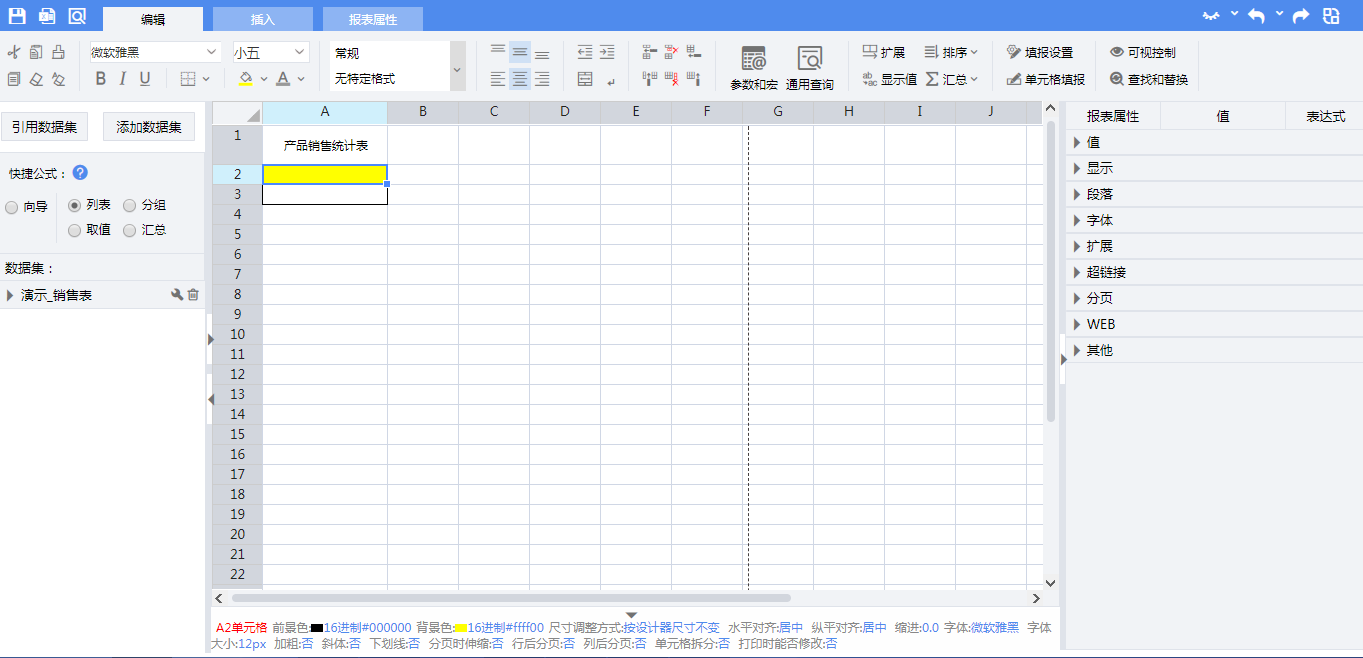
Task: Click the 添加数据集 button
Action: pyautogui.click(x=149, y=127)
